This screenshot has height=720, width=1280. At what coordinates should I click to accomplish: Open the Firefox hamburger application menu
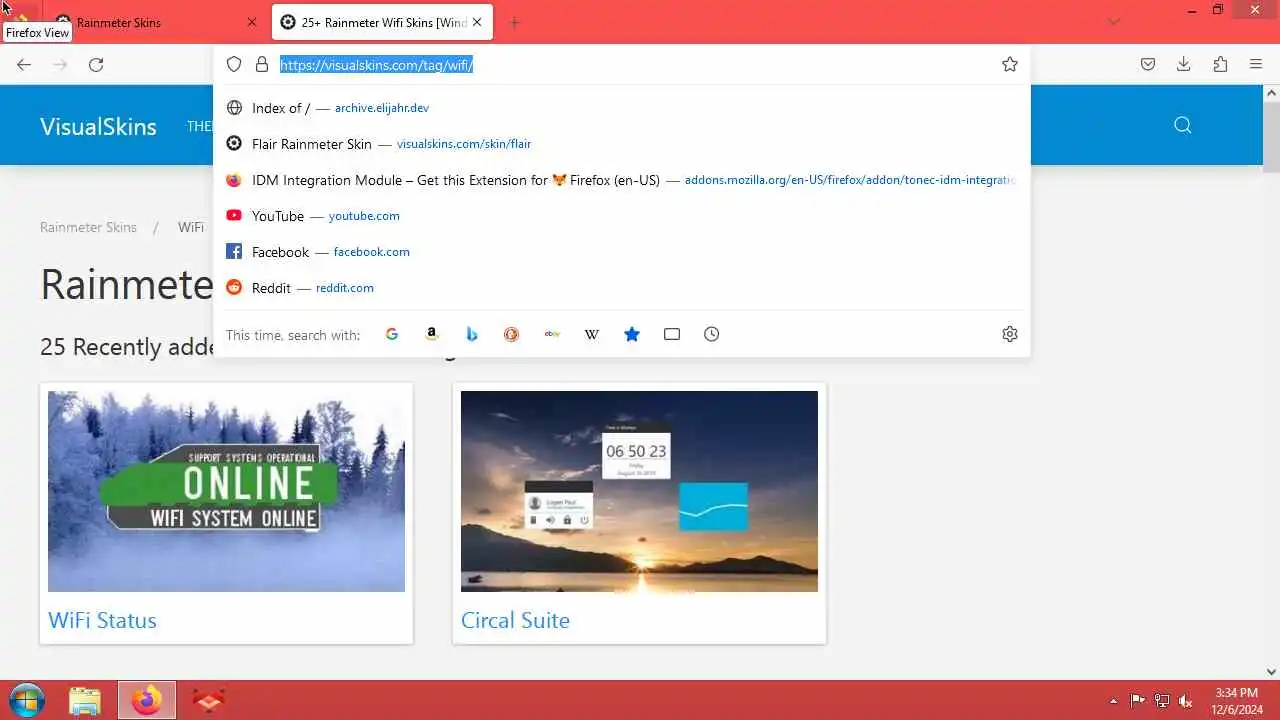[x=1256, y=64]
